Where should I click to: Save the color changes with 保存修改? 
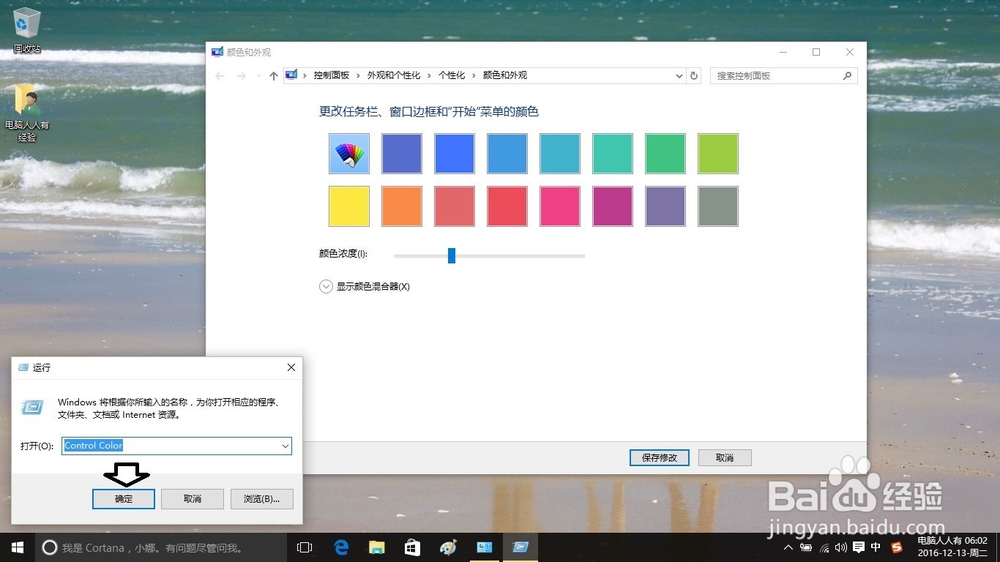click(x=659, y=457)
